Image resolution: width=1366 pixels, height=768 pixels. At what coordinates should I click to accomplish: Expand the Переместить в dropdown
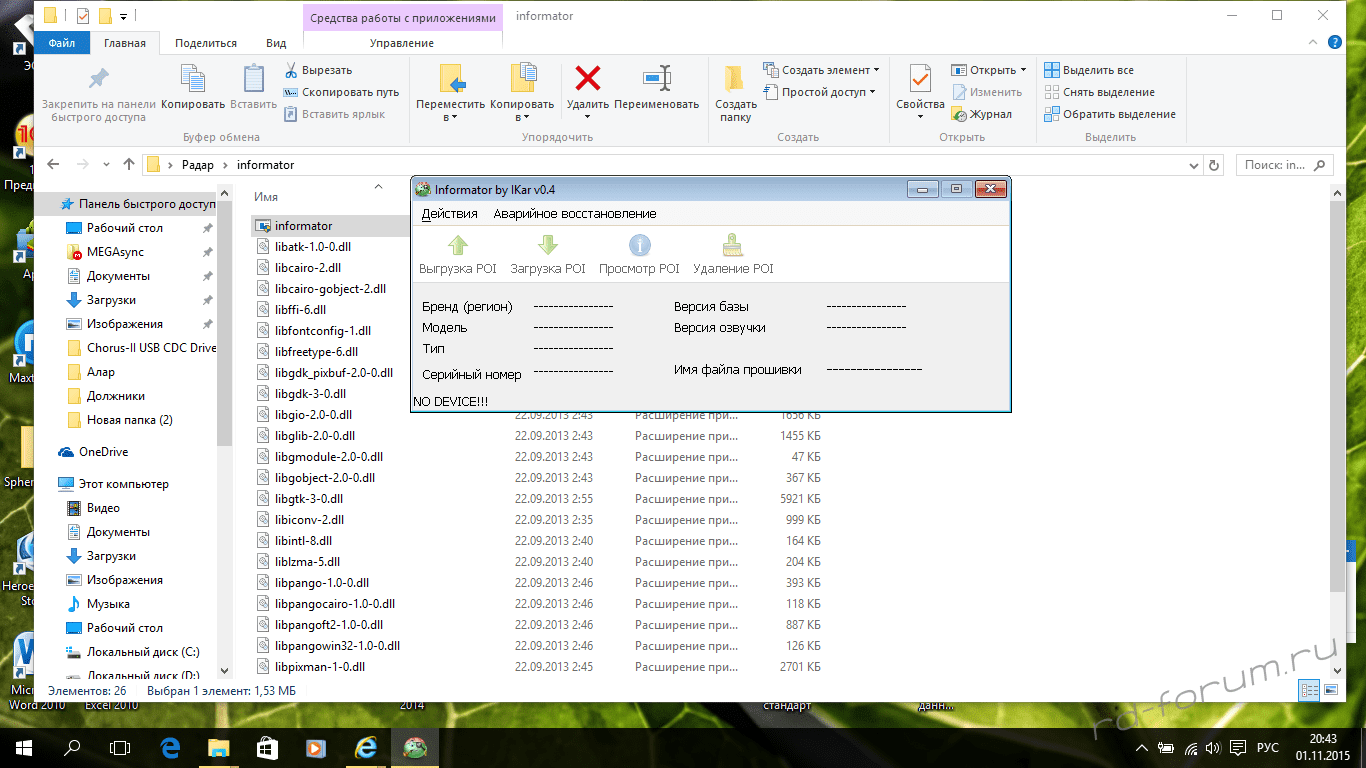tap(450, 117)
